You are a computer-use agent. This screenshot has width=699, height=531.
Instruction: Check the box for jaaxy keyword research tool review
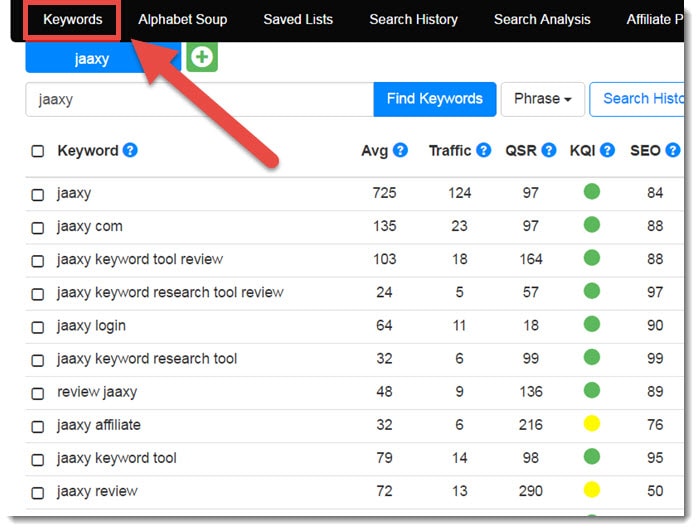point(38,294)
